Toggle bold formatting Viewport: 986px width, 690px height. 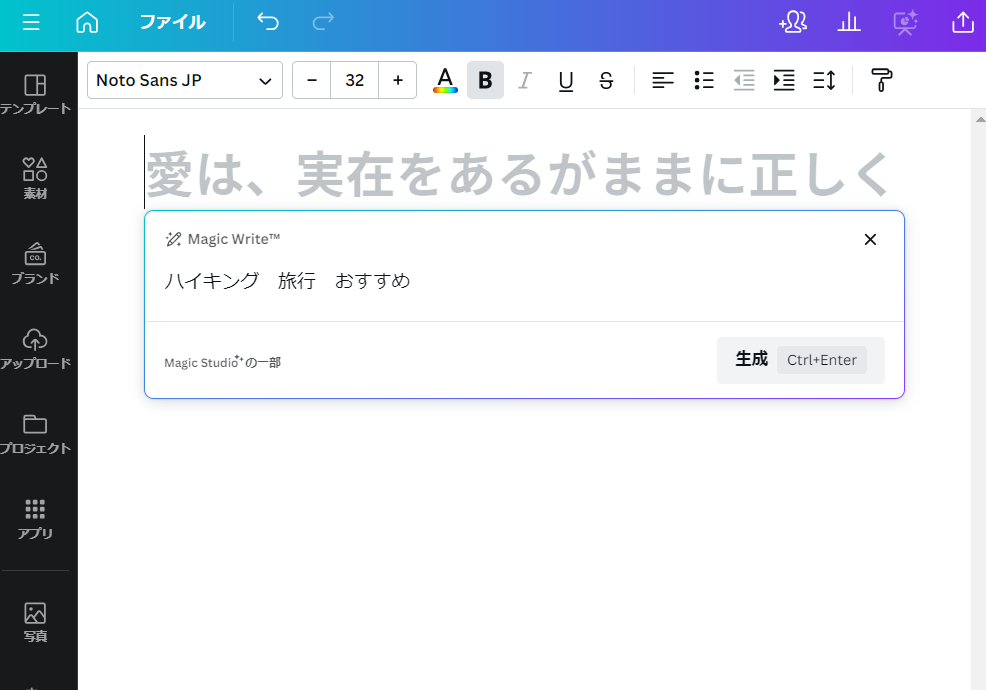[485, 80]
